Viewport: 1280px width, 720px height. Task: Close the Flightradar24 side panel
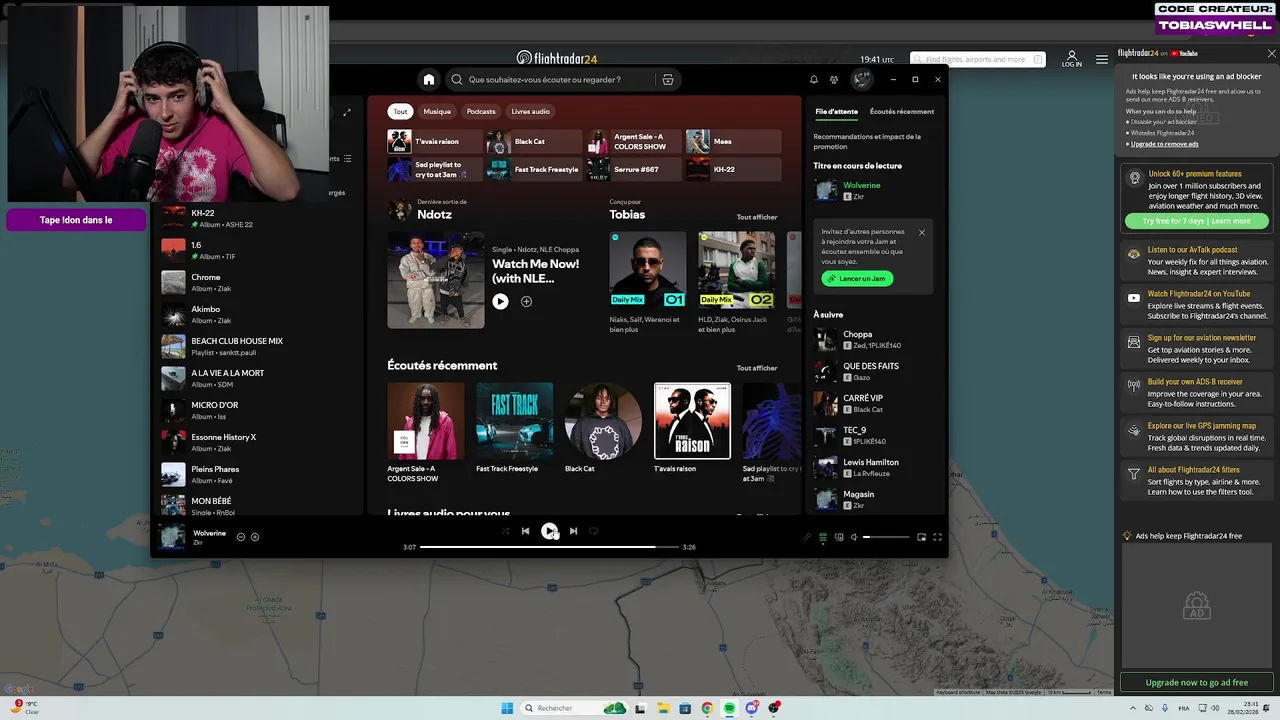pos(1271,53)
